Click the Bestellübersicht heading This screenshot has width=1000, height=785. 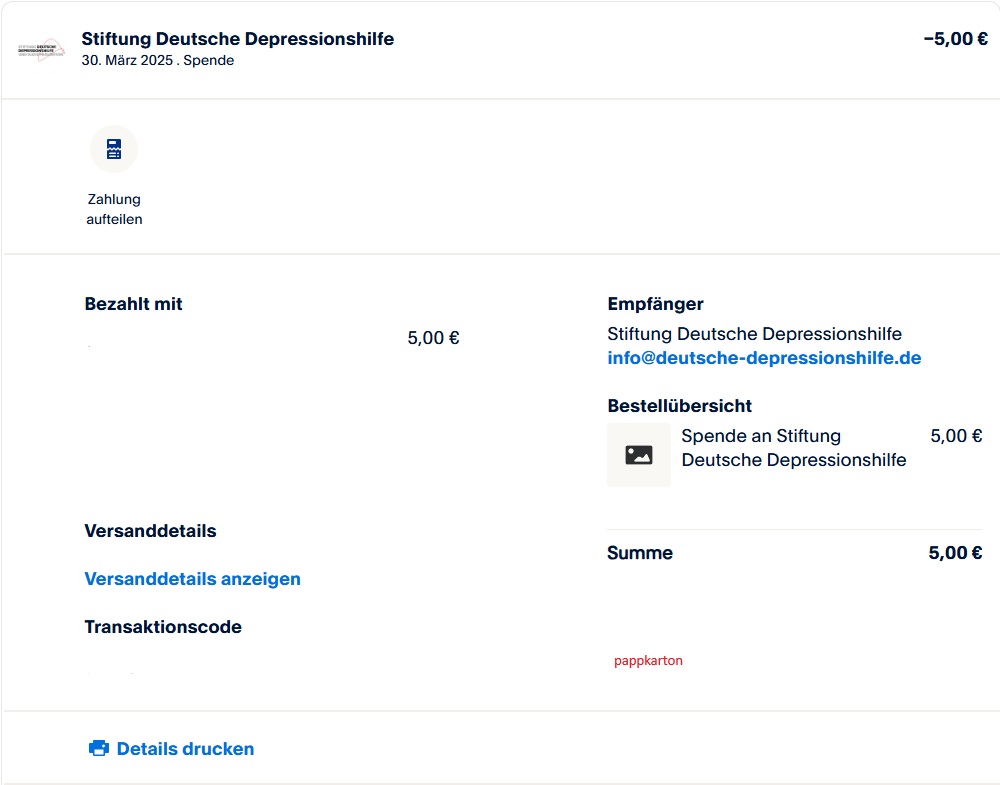click(679, 406)
